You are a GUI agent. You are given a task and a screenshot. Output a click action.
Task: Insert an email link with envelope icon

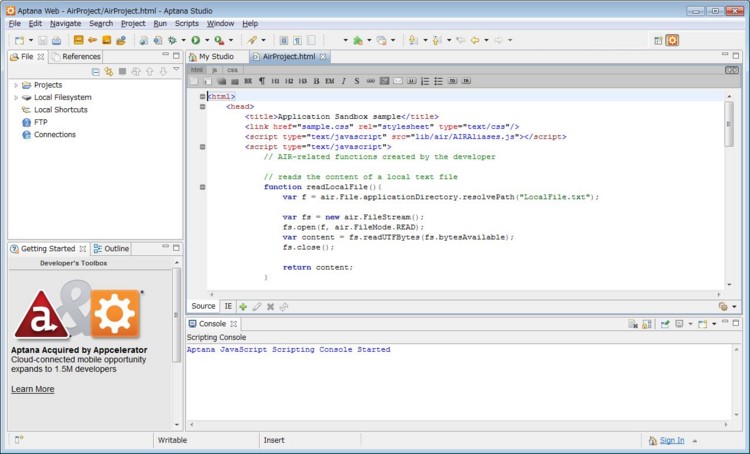click(x=398, y=81)
